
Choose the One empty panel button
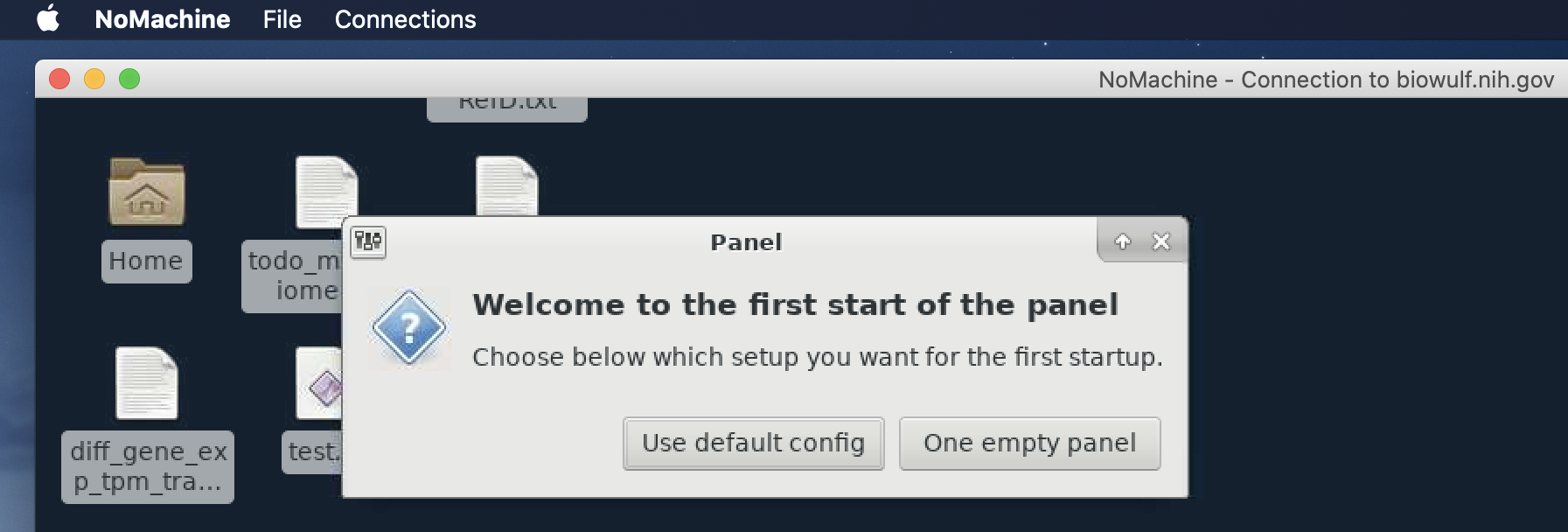point(1029,444)
